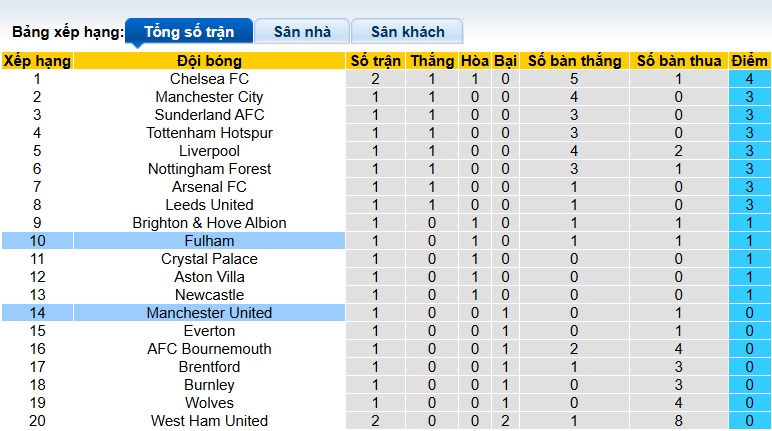This screenshot has height=431, width=772.
Task: Open the AFC Bournemouth team link
Action: click(209, 349)
